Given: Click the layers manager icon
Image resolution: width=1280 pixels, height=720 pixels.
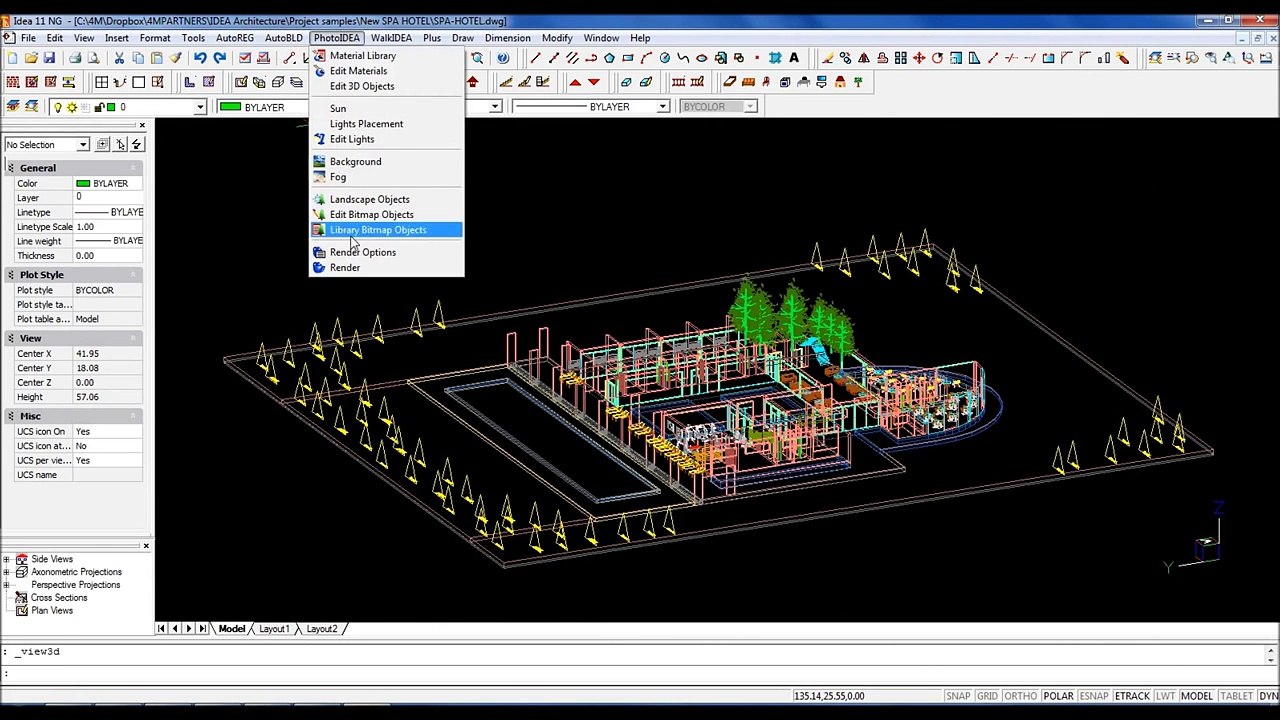Looking at the screenshot, I should coord(13,107).
